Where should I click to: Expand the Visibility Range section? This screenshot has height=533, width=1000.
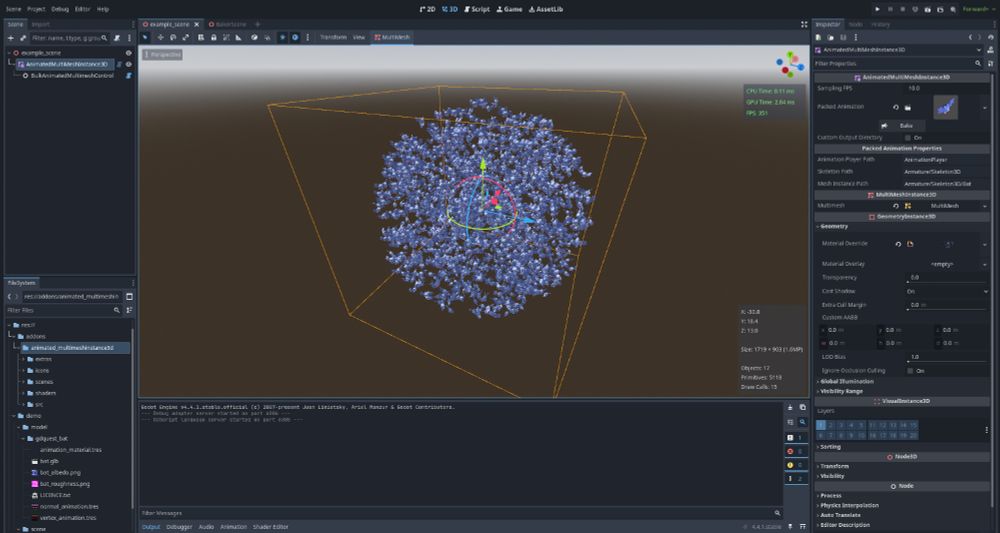coord(841,391)
